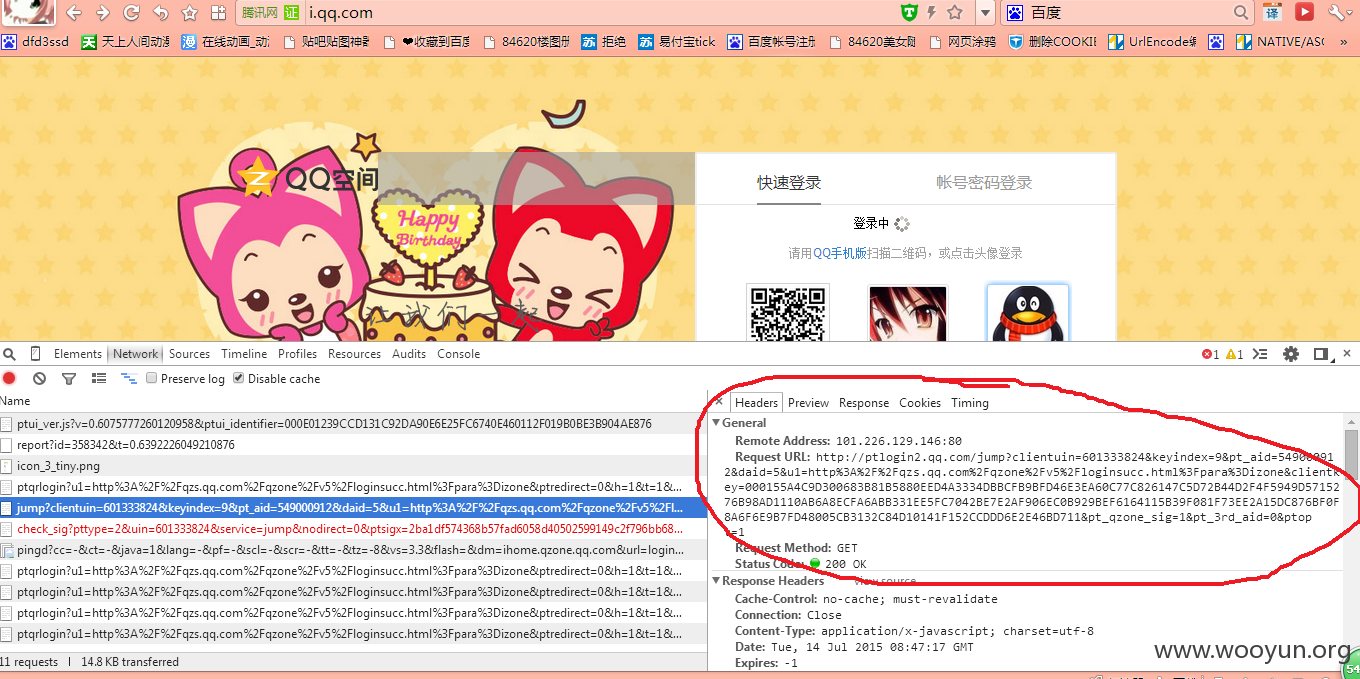This screenshot has height=679, width=1360.
Task: Click into the Baidu search input field
Action: click(x=1130, y=13)
